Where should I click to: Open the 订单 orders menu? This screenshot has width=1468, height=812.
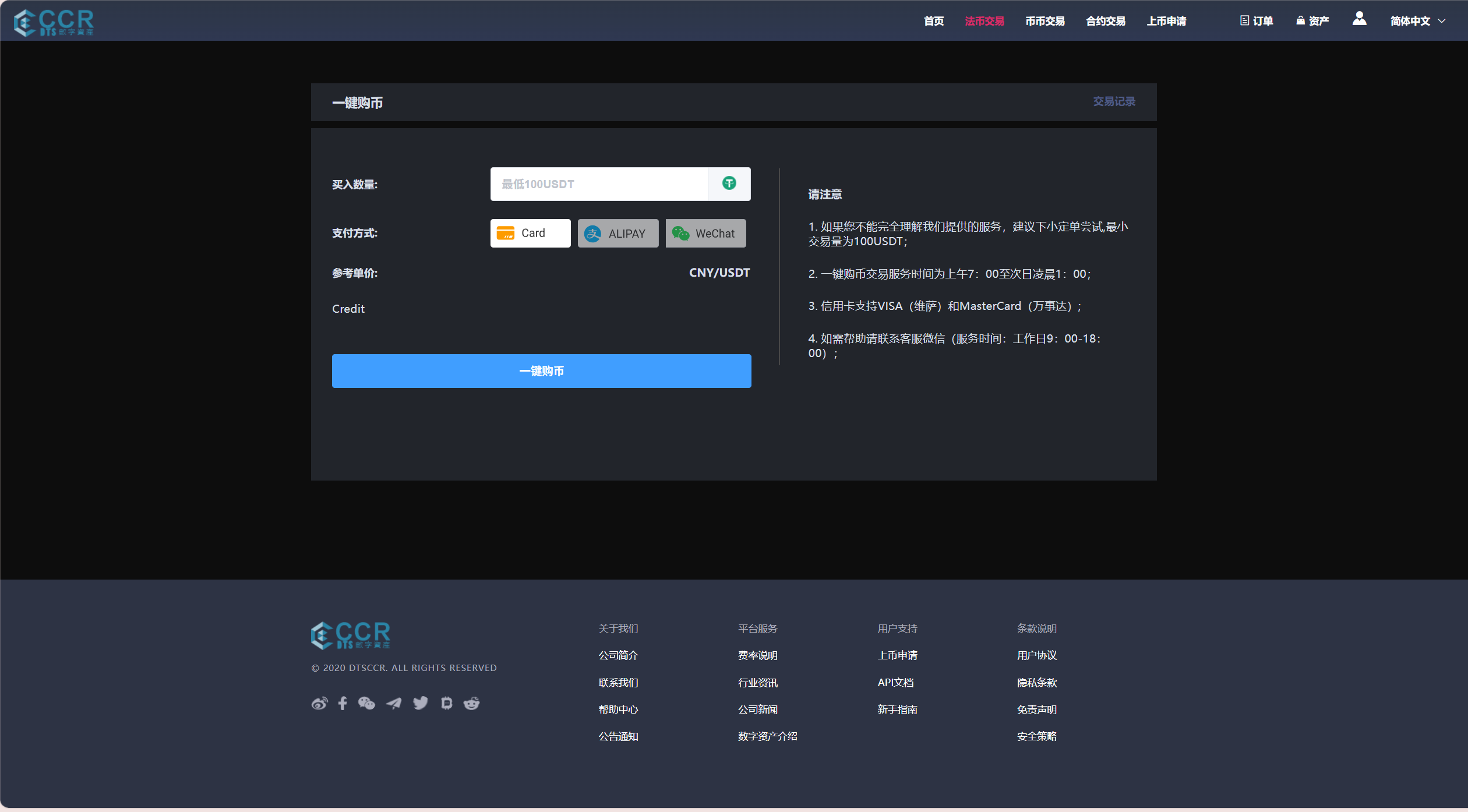pyautogui.click(x=1257, y=22)
